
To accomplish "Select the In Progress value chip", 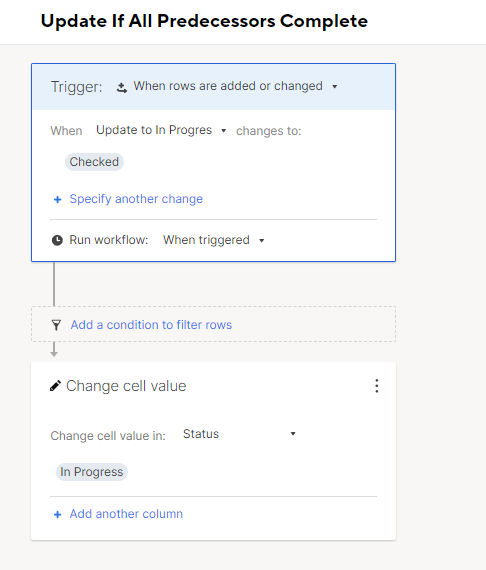I will point(92,472).
